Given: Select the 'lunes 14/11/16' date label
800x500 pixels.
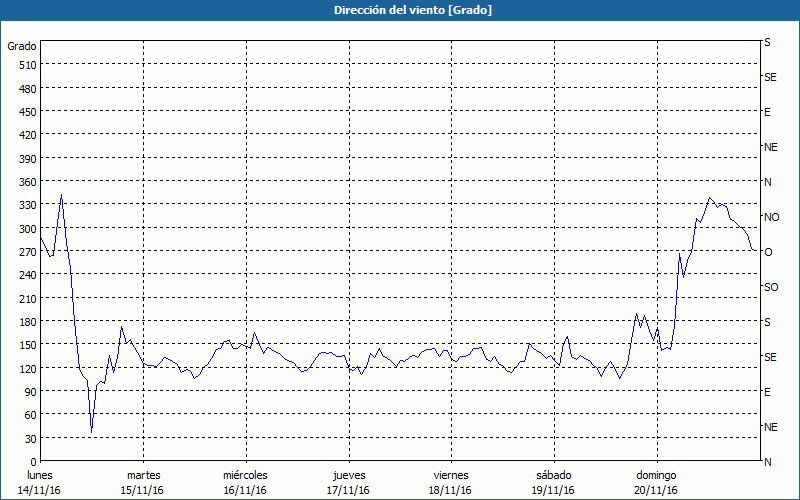Looking at the screenshot, I should [x=40, y=482].
